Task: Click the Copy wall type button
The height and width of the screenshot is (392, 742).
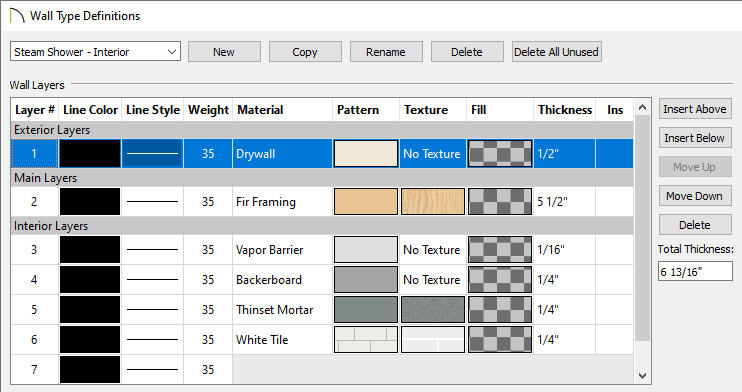Action: 305,52
